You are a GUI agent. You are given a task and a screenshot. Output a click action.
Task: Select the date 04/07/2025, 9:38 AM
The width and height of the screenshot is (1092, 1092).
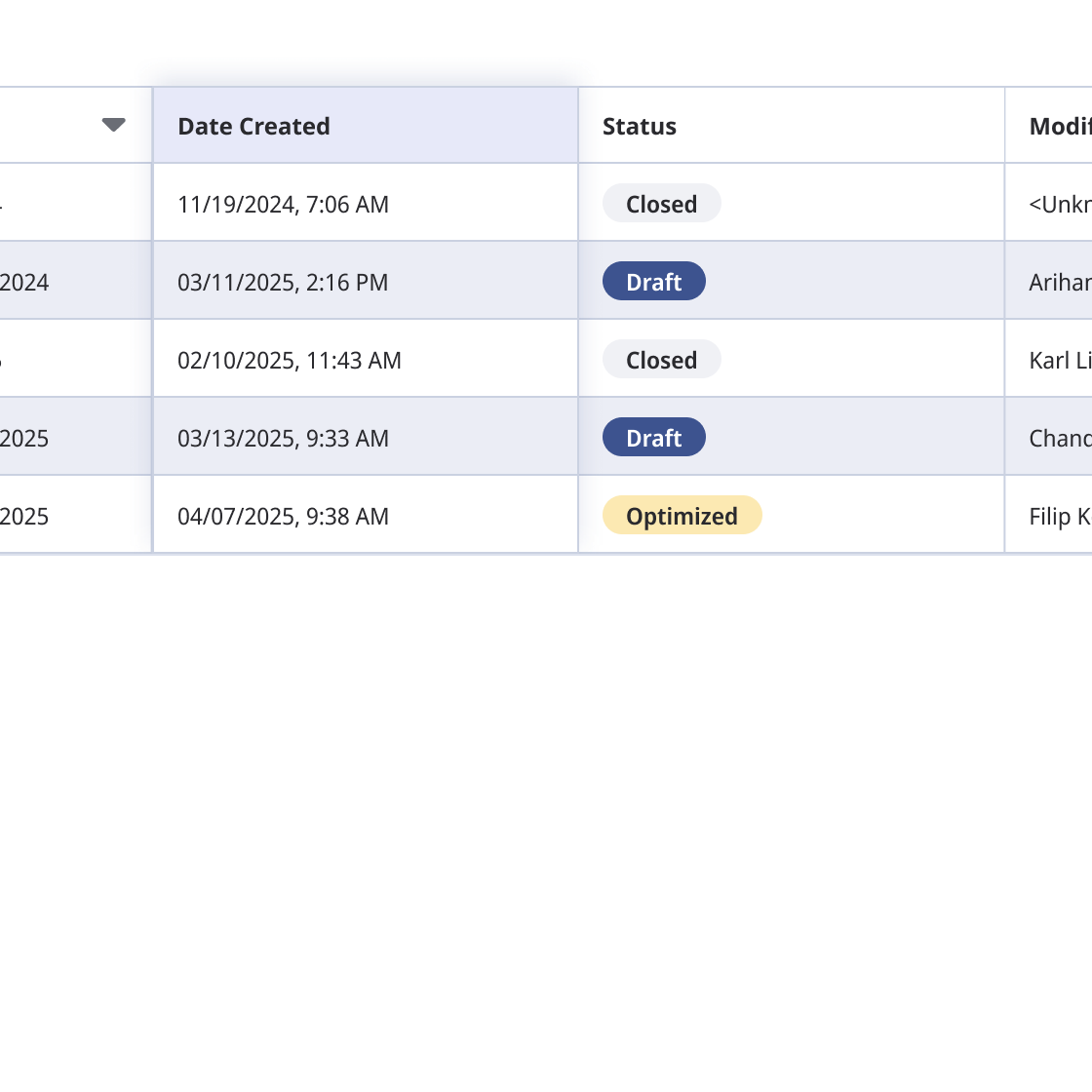pos(283,516)
